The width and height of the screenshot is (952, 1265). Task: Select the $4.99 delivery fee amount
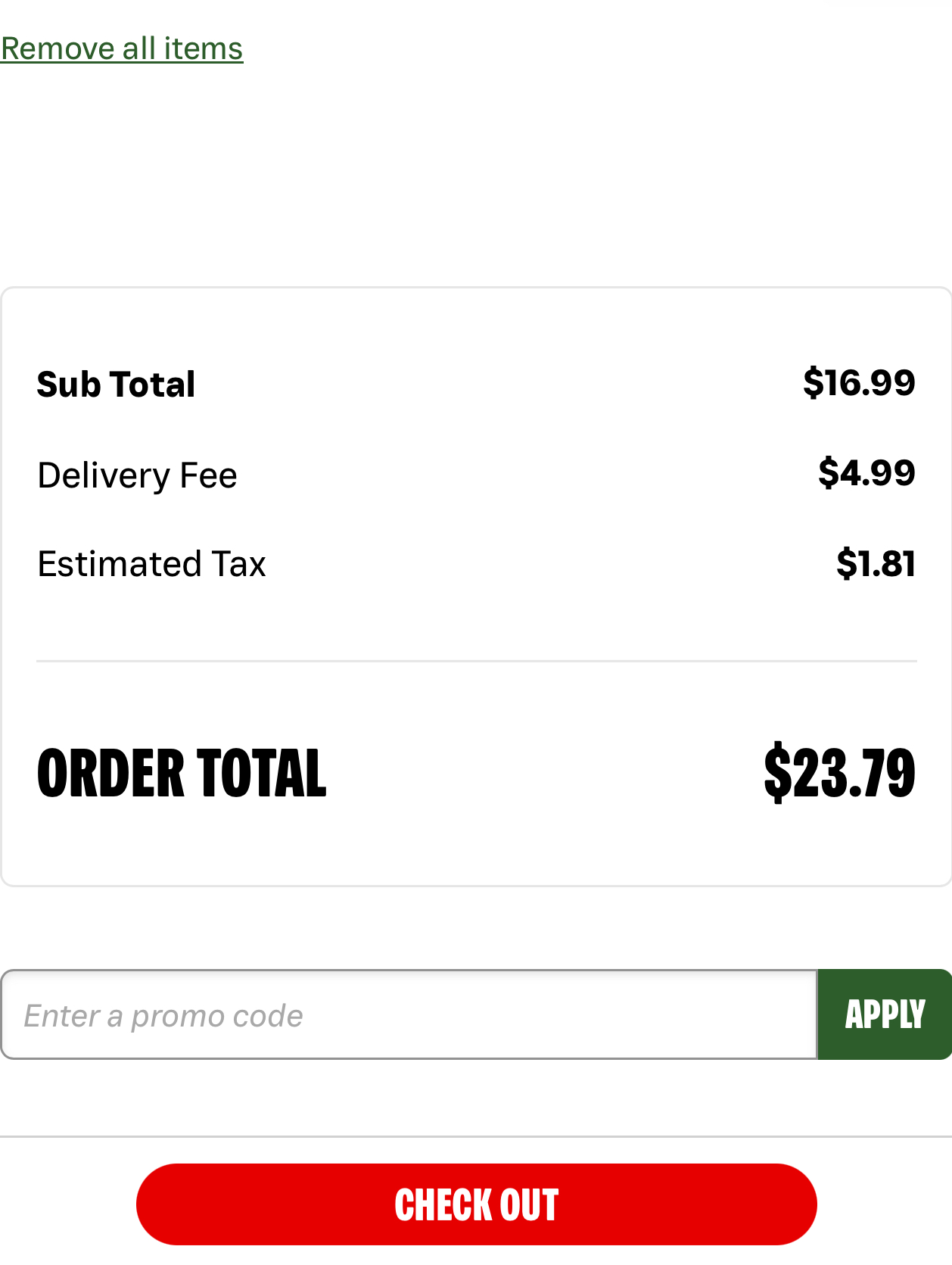click(x=866, y=473)
